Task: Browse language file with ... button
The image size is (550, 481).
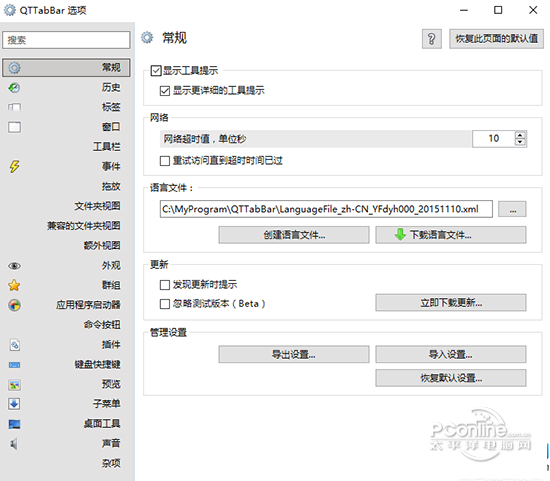Action: click(512, 209)
